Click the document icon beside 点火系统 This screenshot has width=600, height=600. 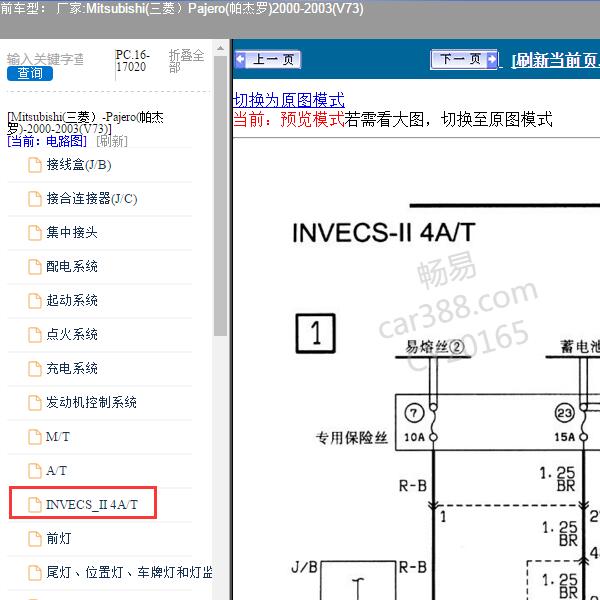35,335
